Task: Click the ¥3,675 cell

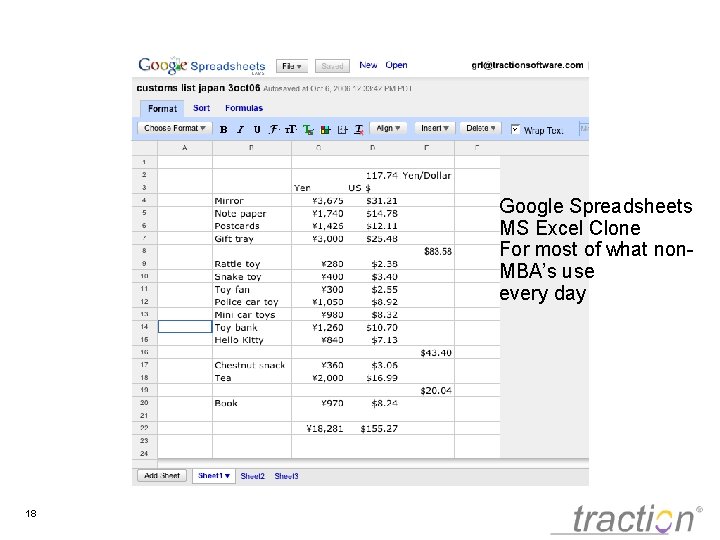Action: pos(318,201)
